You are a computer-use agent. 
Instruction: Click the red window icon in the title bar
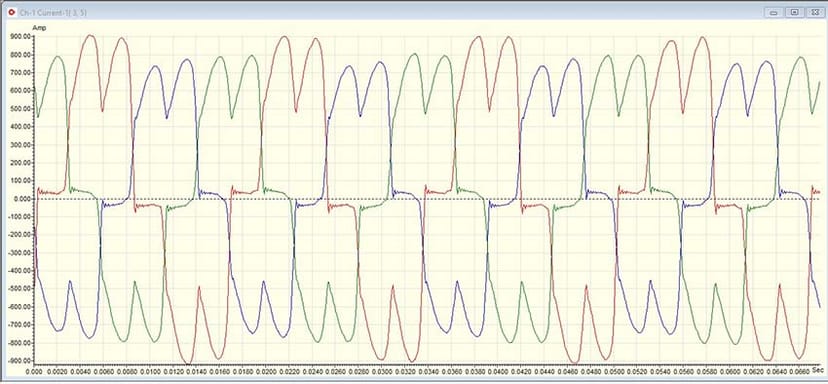click(x=12, y=12)
